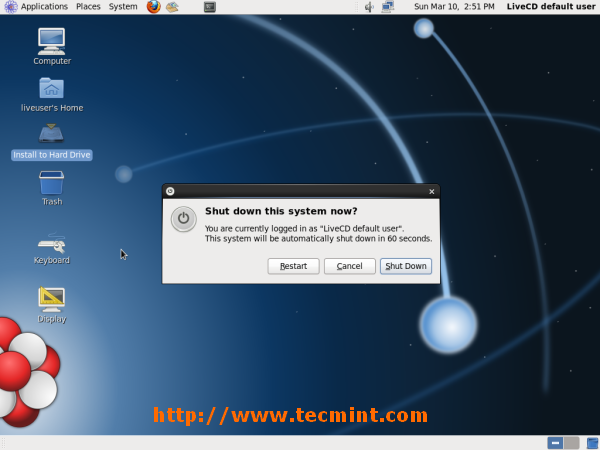Click the volume speaker icon
Viewport: 600px width, 450px height.
(369, 7)
